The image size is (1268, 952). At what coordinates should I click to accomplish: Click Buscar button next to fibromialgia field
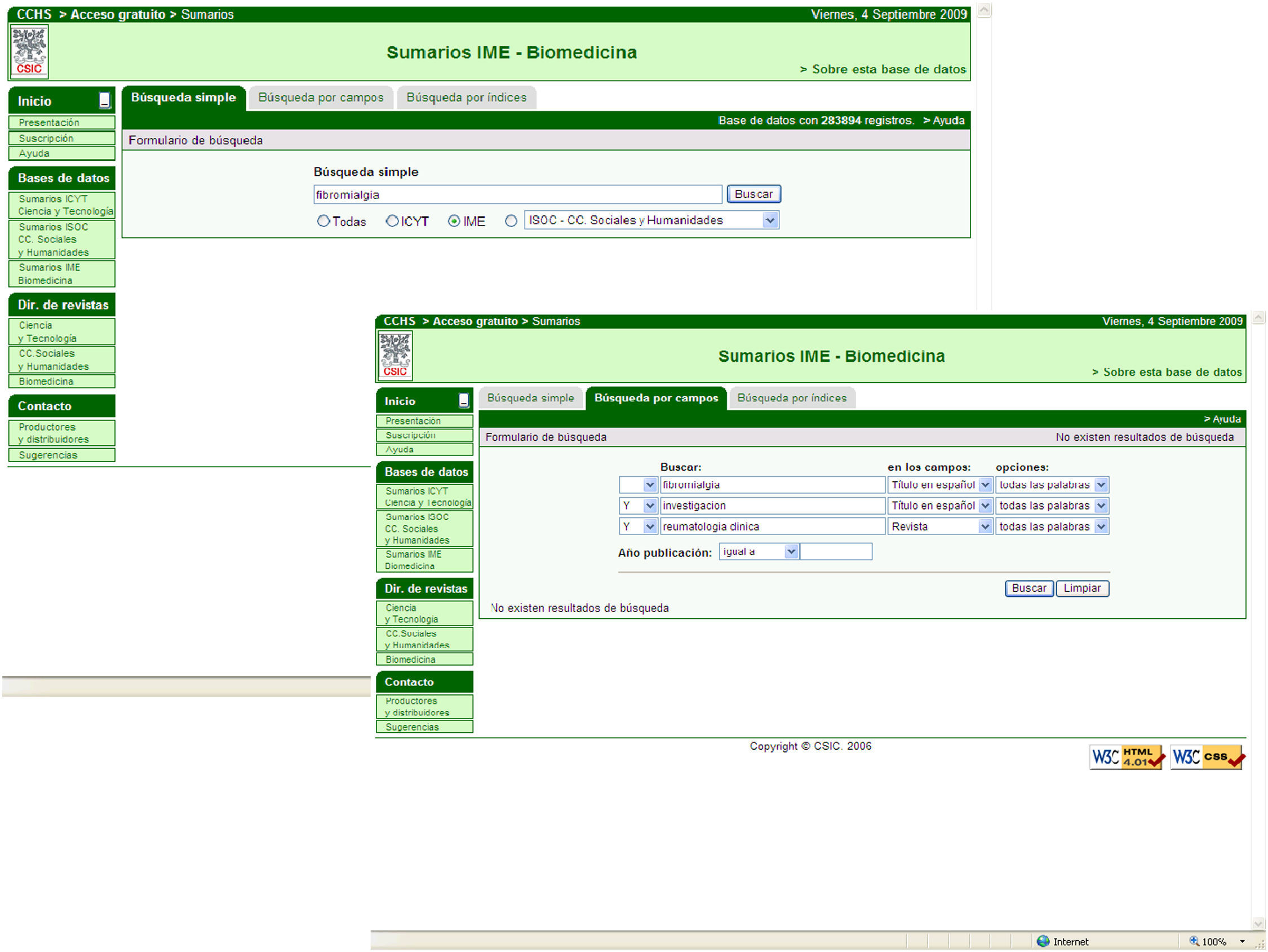click(753, 194)
